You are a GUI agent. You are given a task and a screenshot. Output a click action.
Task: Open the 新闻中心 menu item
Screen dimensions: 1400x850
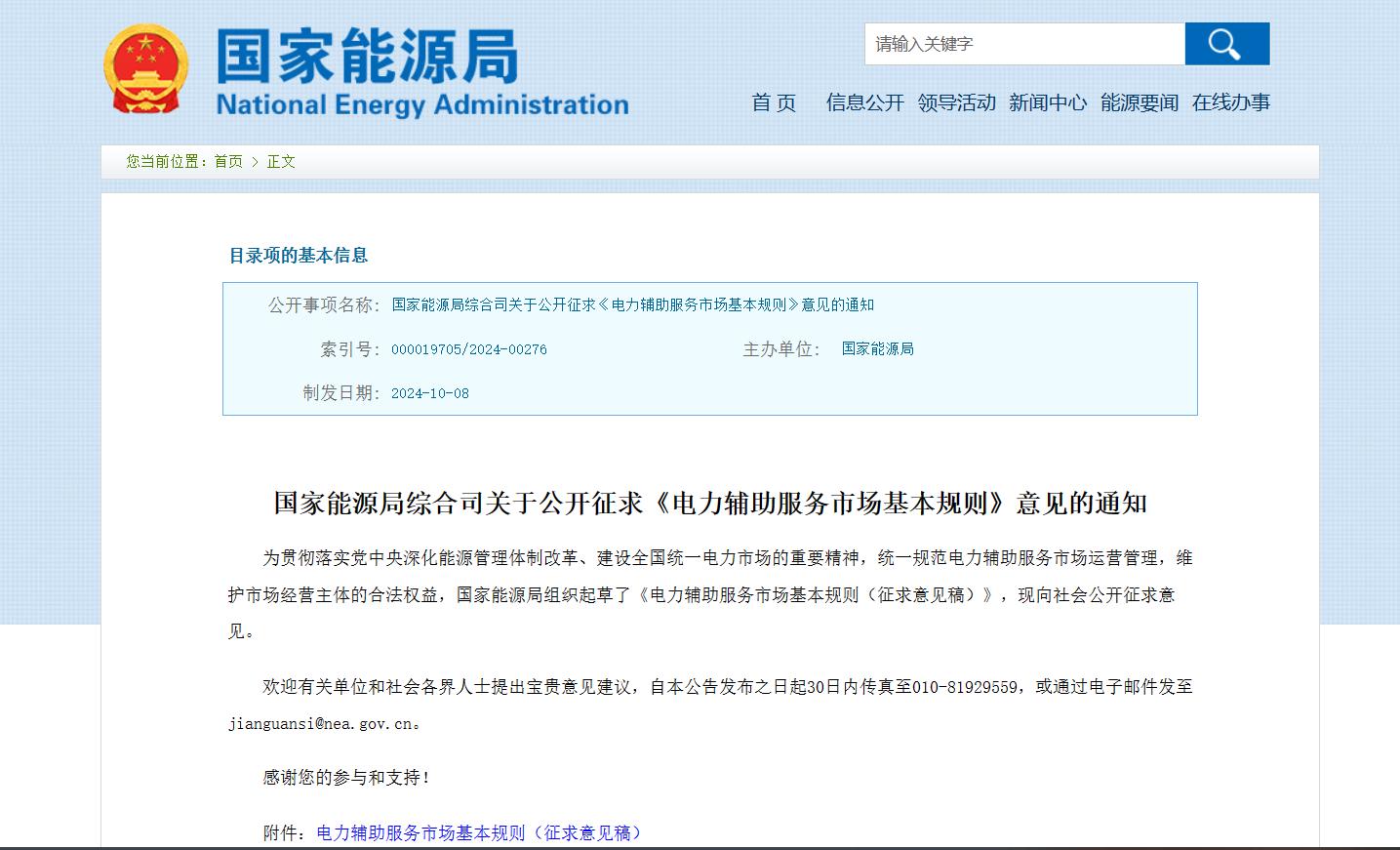pyautogui.click(x=1048, y=102)
